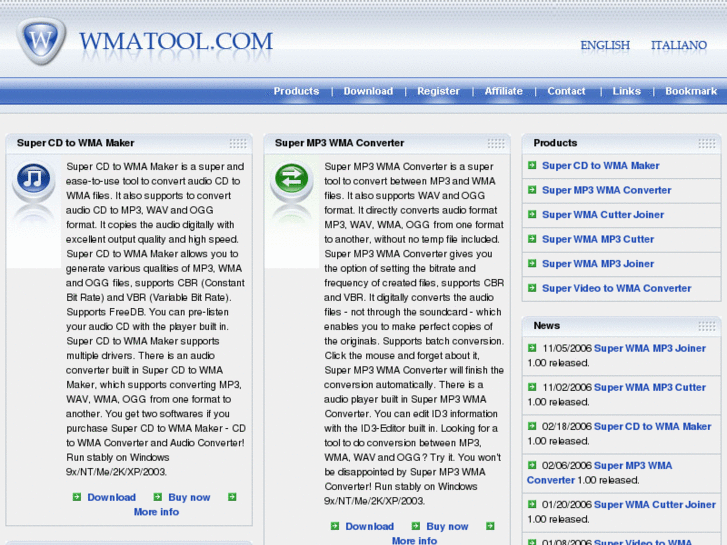Select Bookmark in the navigation bar
Image resolution: width=727 pixels, height=545 pixels.
pyautogui.click(x=691, y=91)
